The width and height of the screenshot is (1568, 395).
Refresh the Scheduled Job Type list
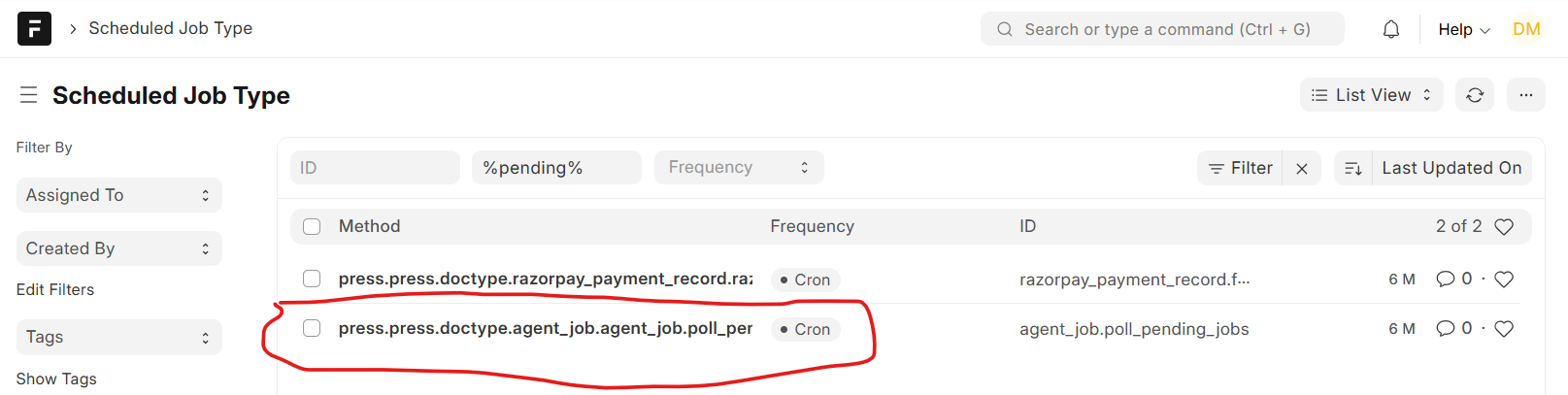coord(1474,95)
